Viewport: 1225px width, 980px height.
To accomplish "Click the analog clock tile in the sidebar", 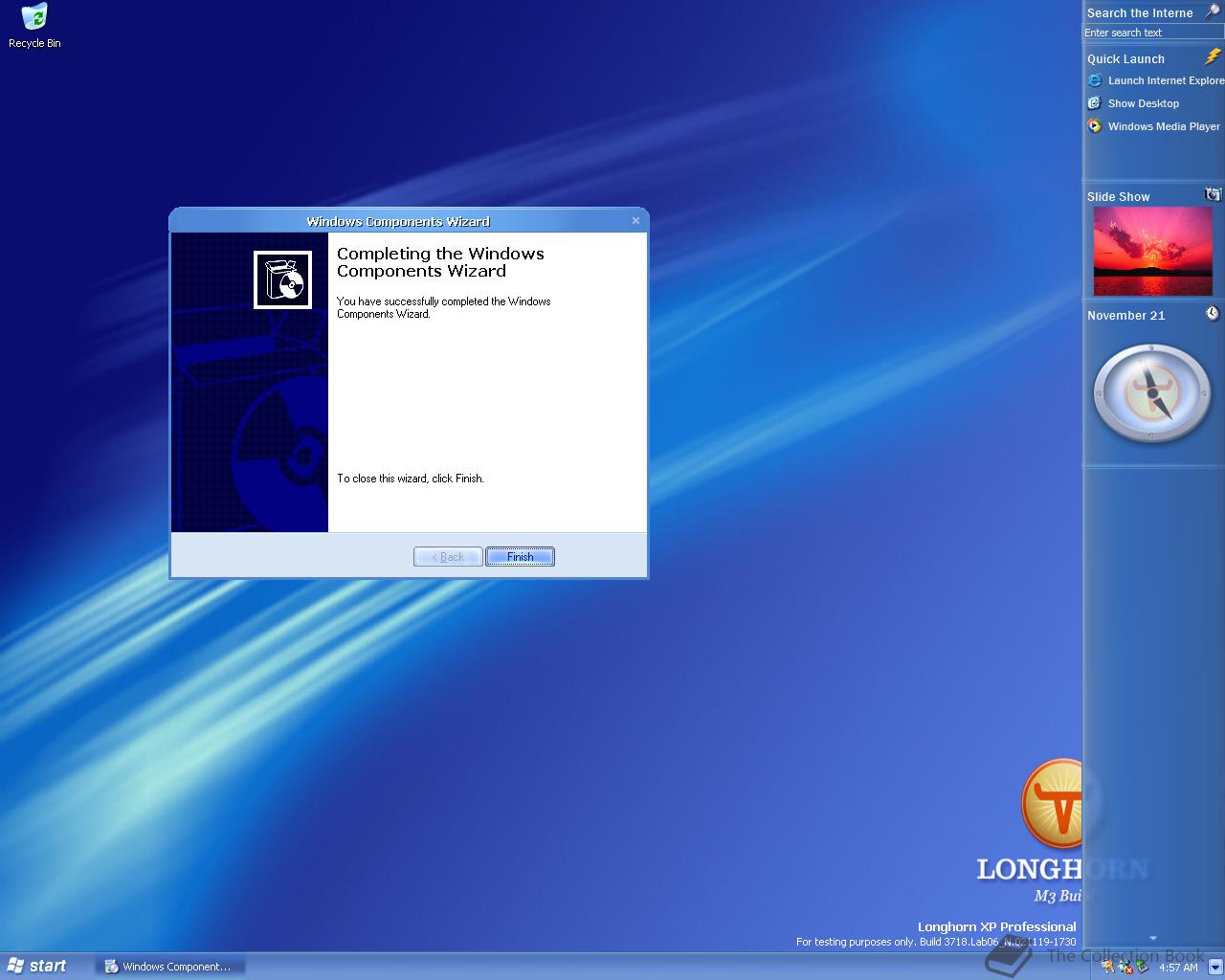I will 1152,393.
